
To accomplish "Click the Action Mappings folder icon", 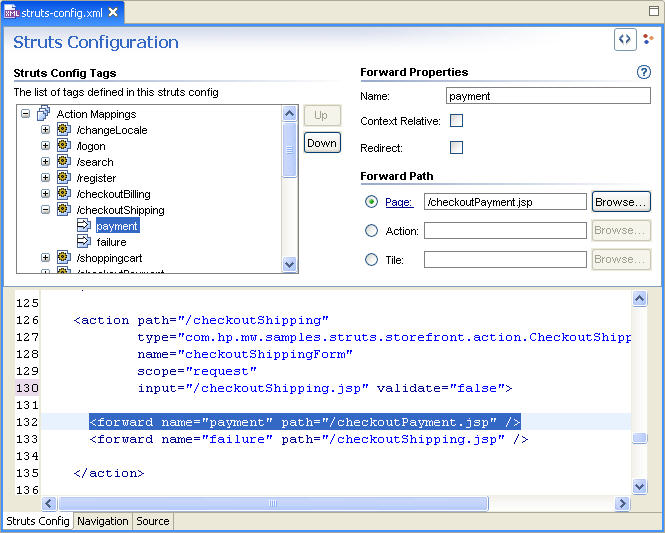I will coord(43,113).
